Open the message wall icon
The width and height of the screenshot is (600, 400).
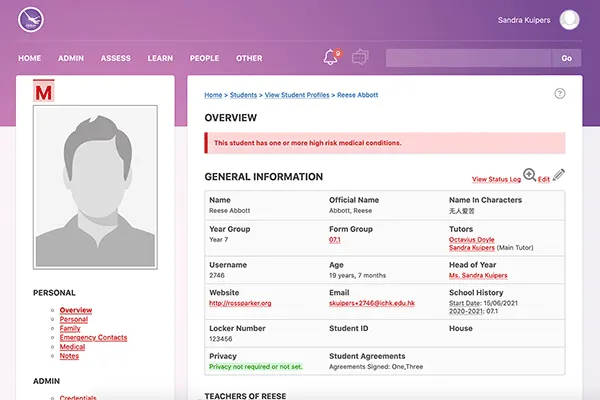coord(360,57)
